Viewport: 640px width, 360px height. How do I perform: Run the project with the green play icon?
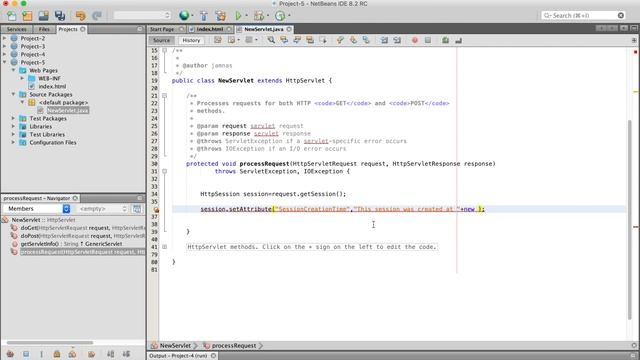(238, 16)
